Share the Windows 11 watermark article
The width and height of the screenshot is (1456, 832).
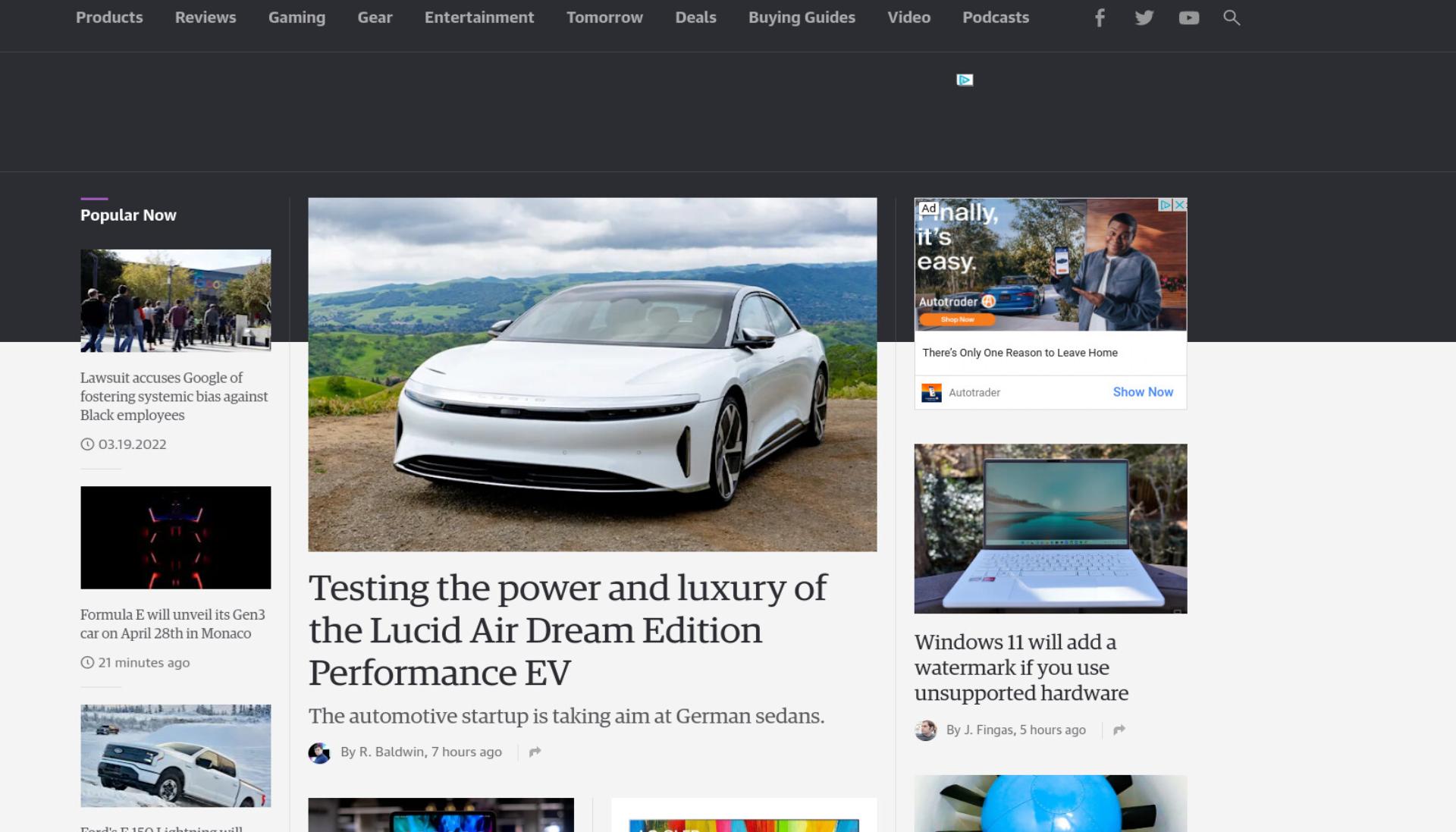tap(1119, 730)
